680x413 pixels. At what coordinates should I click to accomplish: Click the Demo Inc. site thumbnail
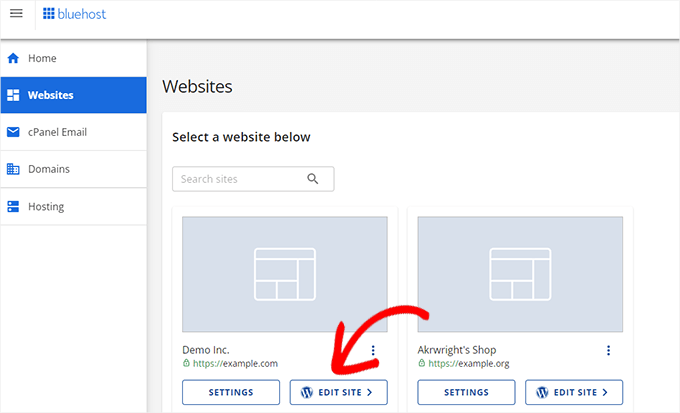[284, 275]
